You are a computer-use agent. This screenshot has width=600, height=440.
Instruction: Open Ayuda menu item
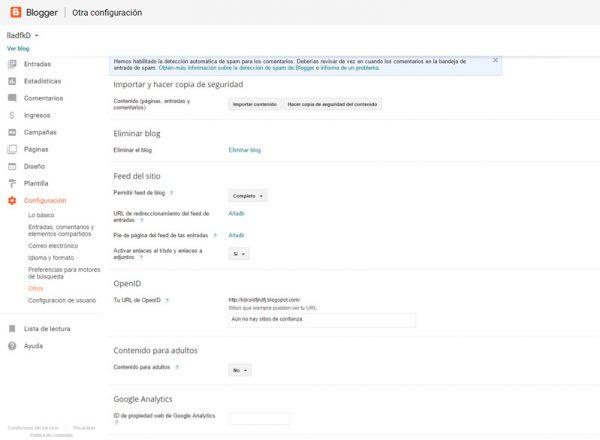click(33, 346)
